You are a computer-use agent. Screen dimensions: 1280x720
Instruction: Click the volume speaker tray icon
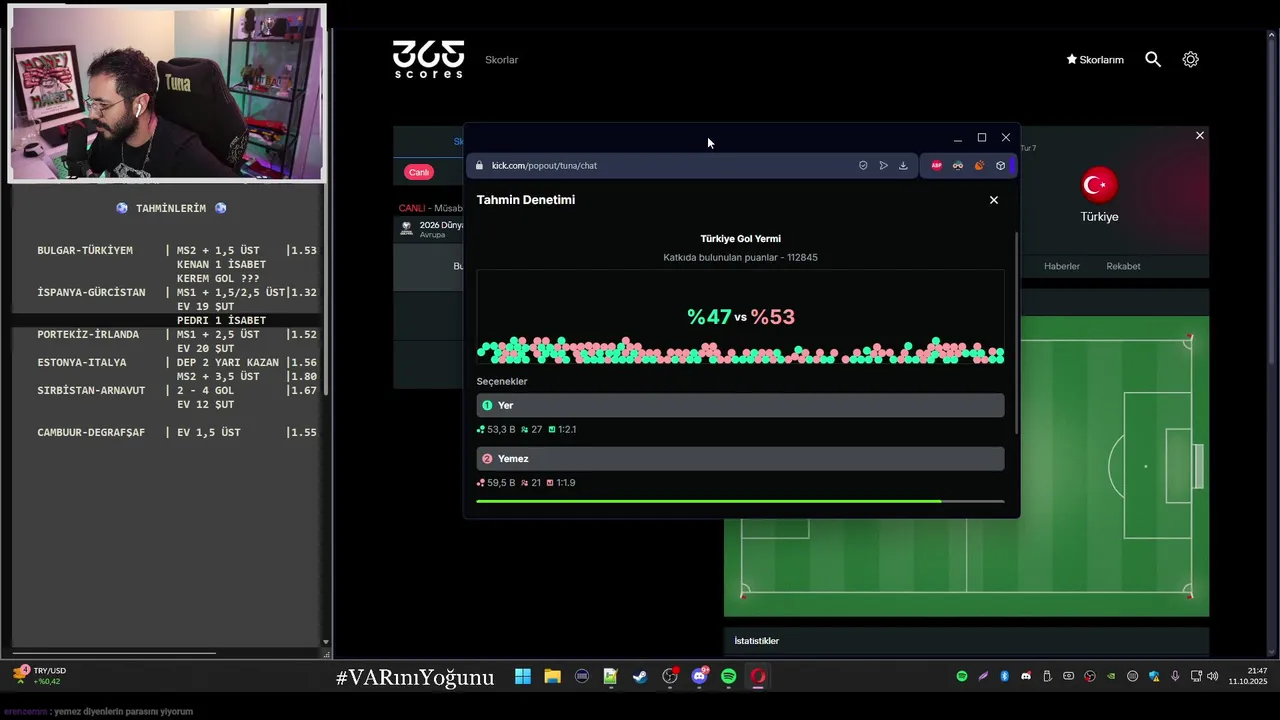[x=1212, y=677]
